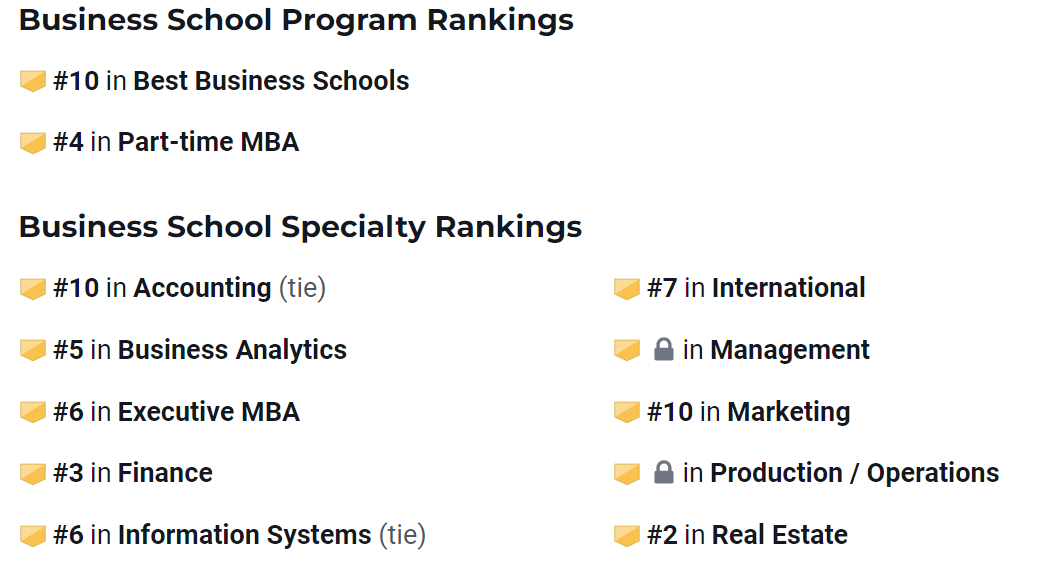Click the badge icon next to Part-time MBA
The width and height of the screenshot is (1054, 573).
(x=32, y=143)
